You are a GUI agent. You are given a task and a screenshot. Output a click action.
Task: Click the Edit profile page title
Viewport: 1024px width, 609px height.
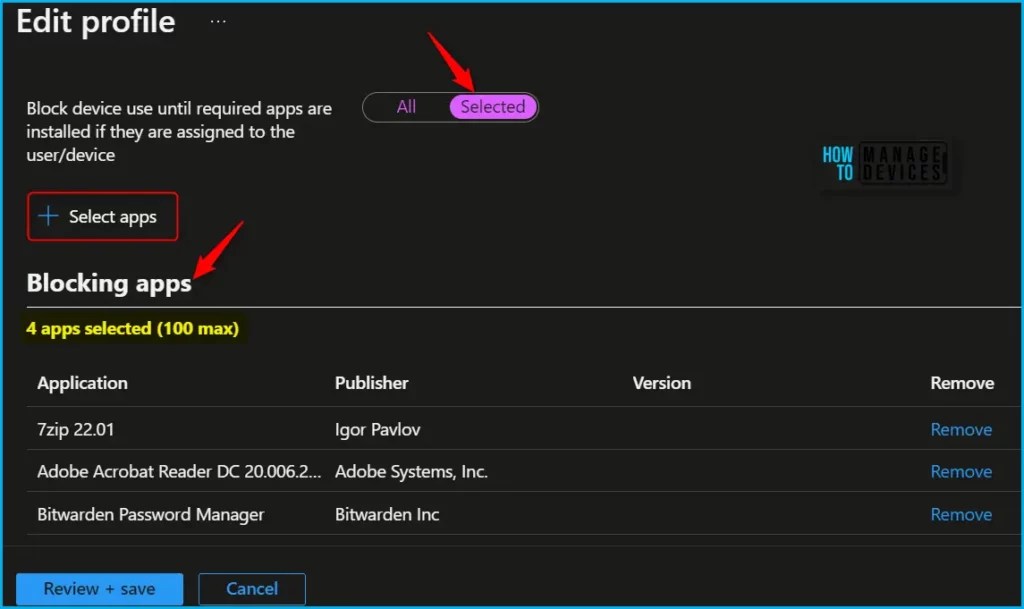click(x=95, y=21)
